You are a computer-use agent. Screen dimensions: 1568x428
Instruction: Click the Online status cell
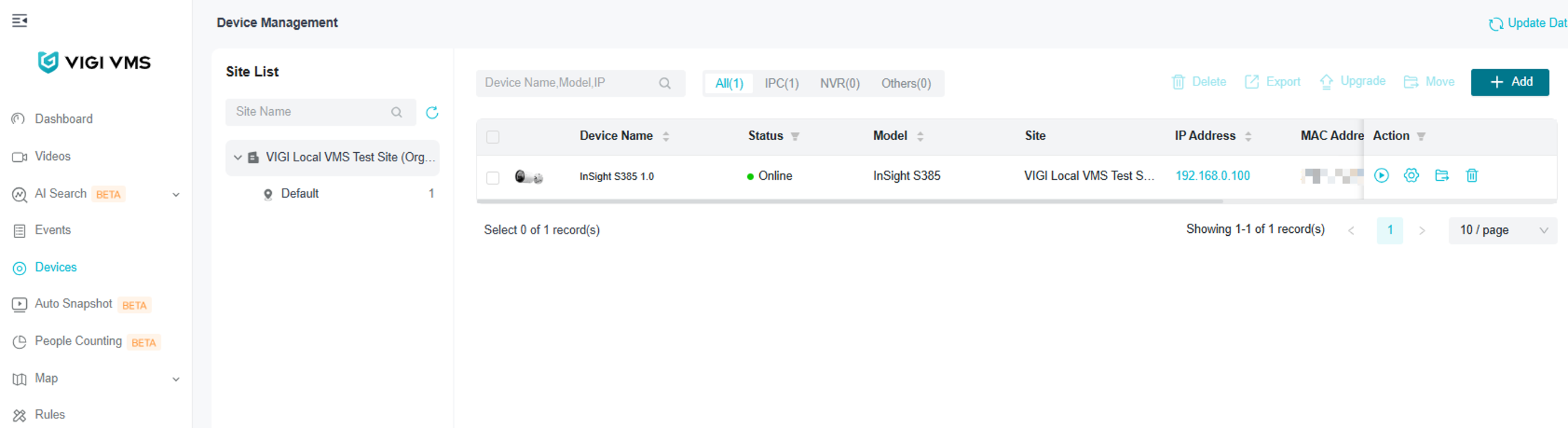769,176
